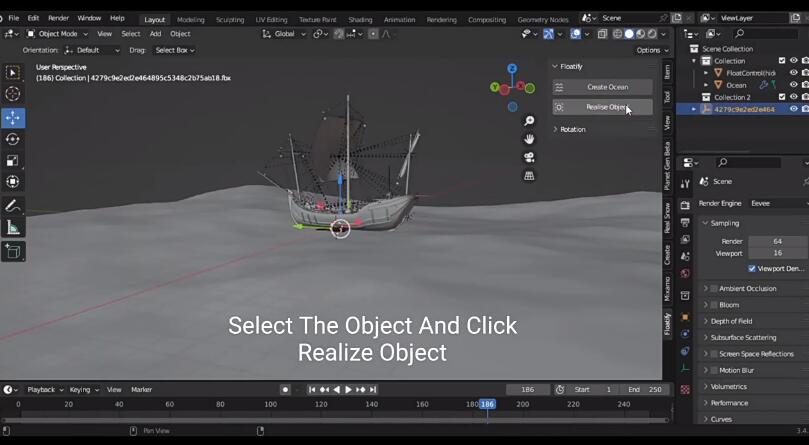Enable the Motion Blur checkbox

coord(714,370)
